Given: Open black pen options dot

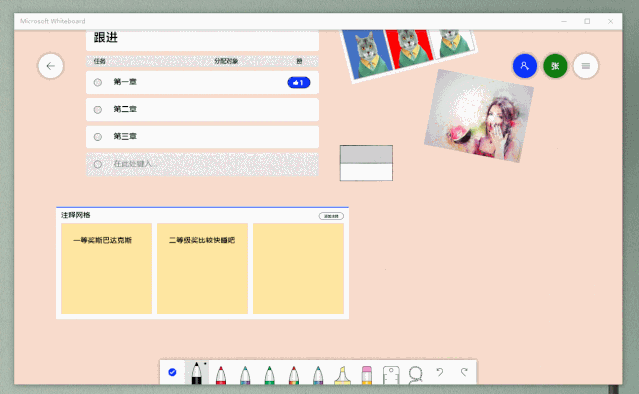Looking at the screenshot, I should (205, 363).
